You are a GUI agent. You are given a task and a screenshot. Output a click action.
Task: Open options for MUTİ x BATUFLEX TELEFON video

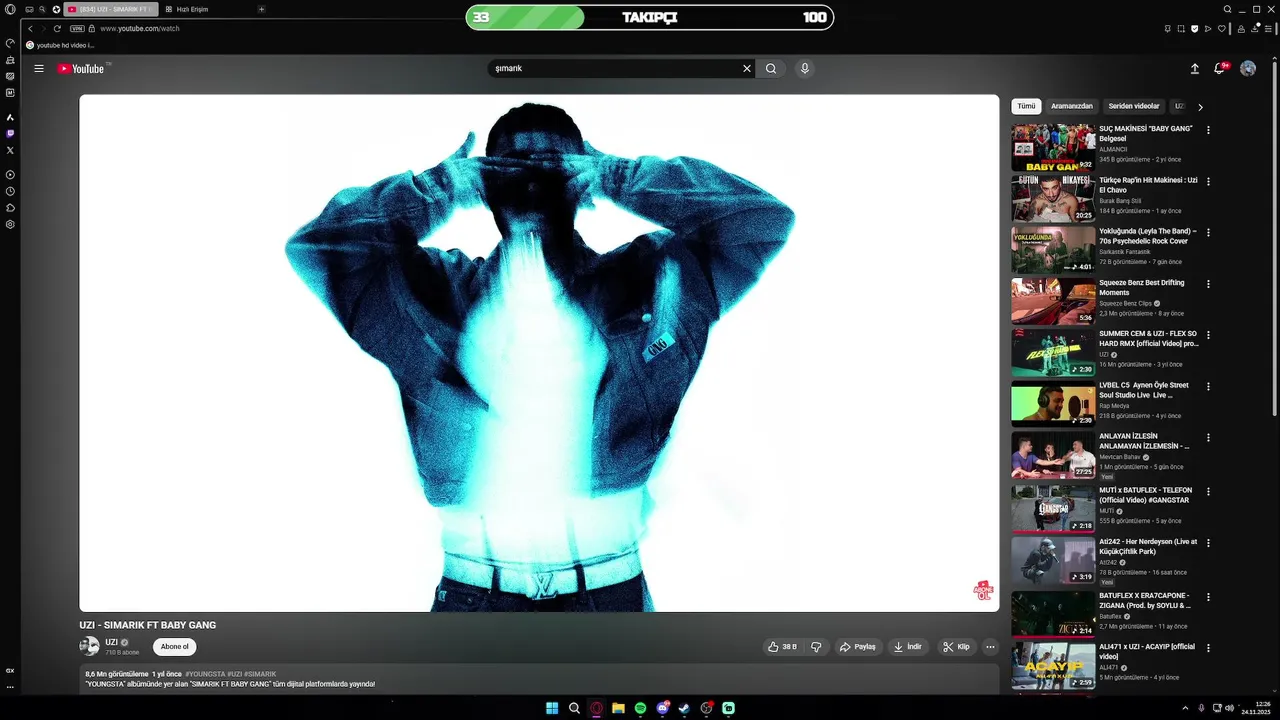1208,492
